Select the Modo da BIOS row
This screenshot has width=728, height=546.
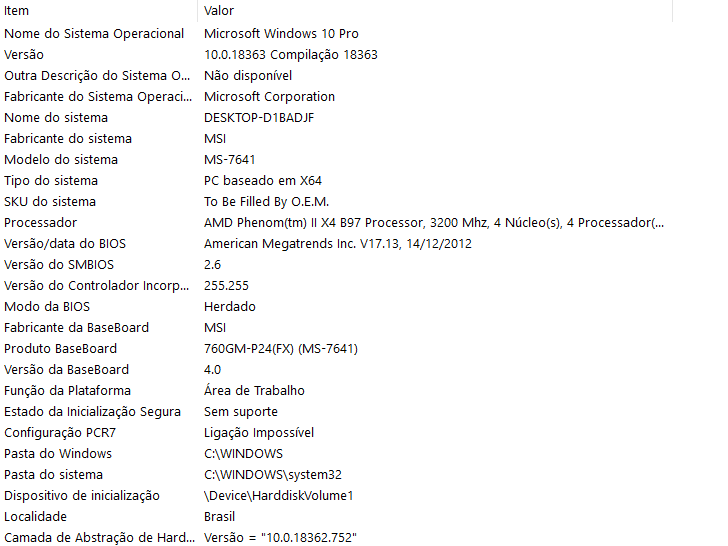pos(336,306)
